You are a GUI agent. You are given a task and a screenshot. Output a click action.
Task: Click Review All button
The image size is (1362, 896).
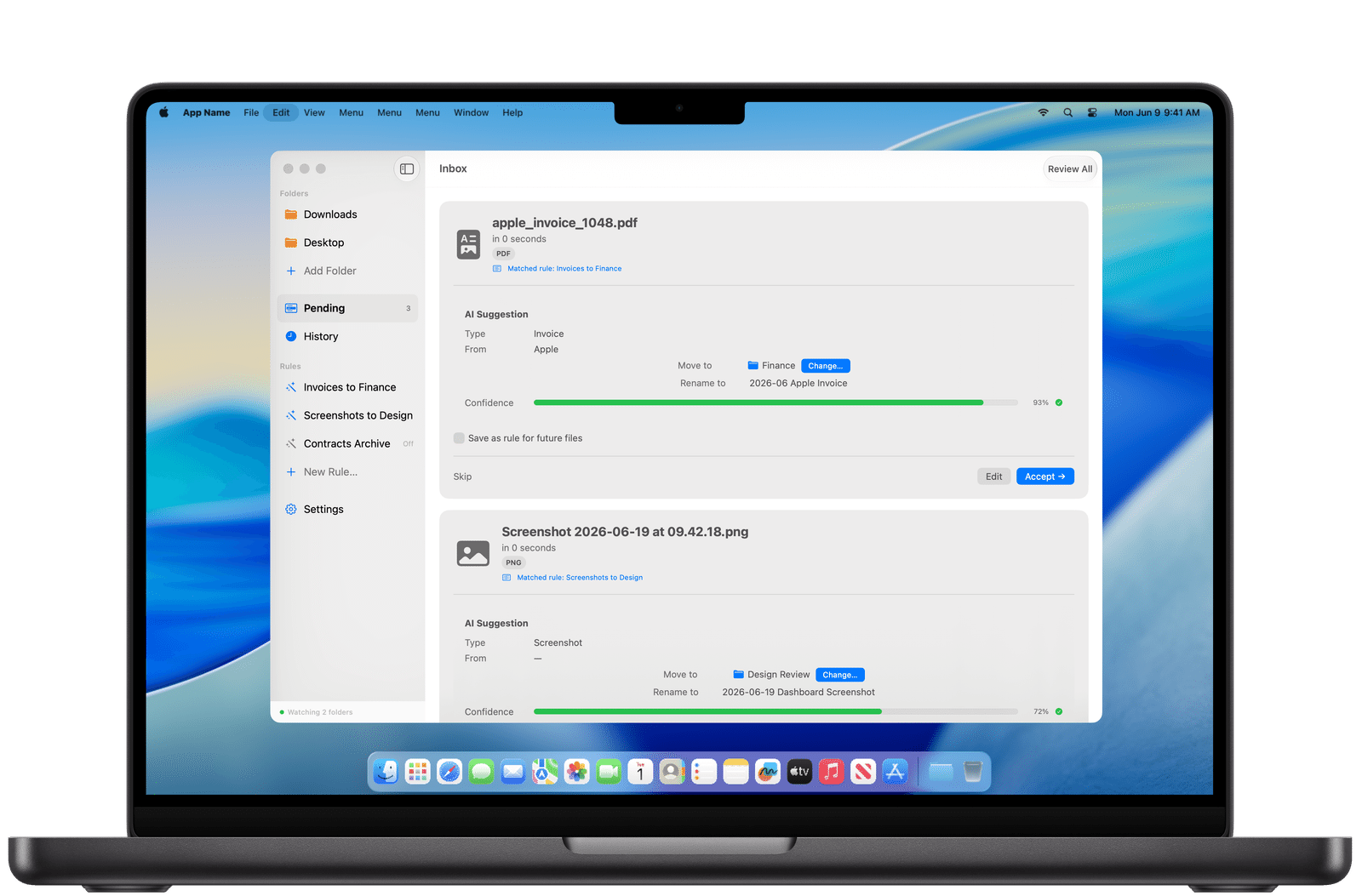click(1070, 168)
